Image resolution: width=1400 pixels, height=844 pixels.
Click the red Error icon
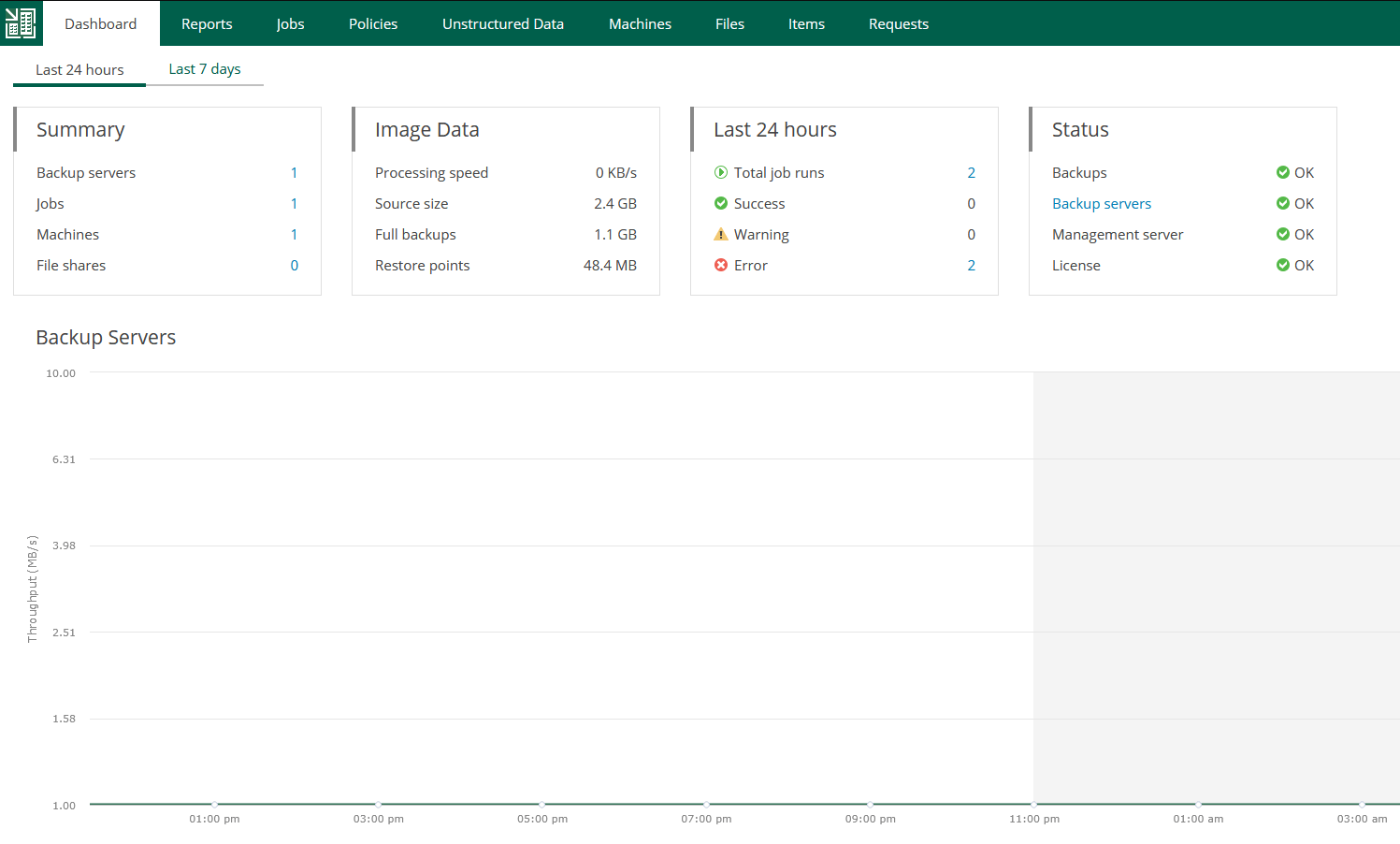tap(720, 265)
